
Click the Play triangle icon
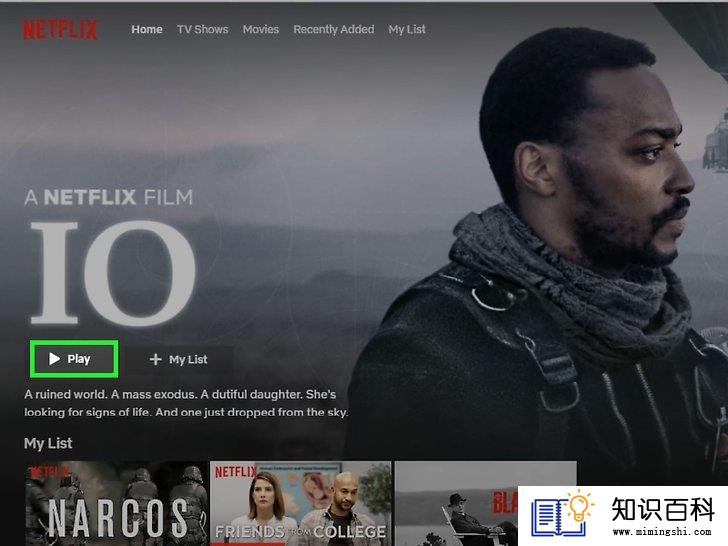click(54, 358)
